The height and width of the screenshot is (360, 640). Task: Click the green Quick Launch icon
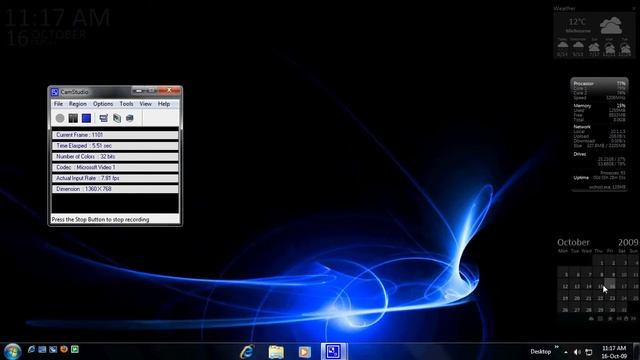click(x=75, y=349)
